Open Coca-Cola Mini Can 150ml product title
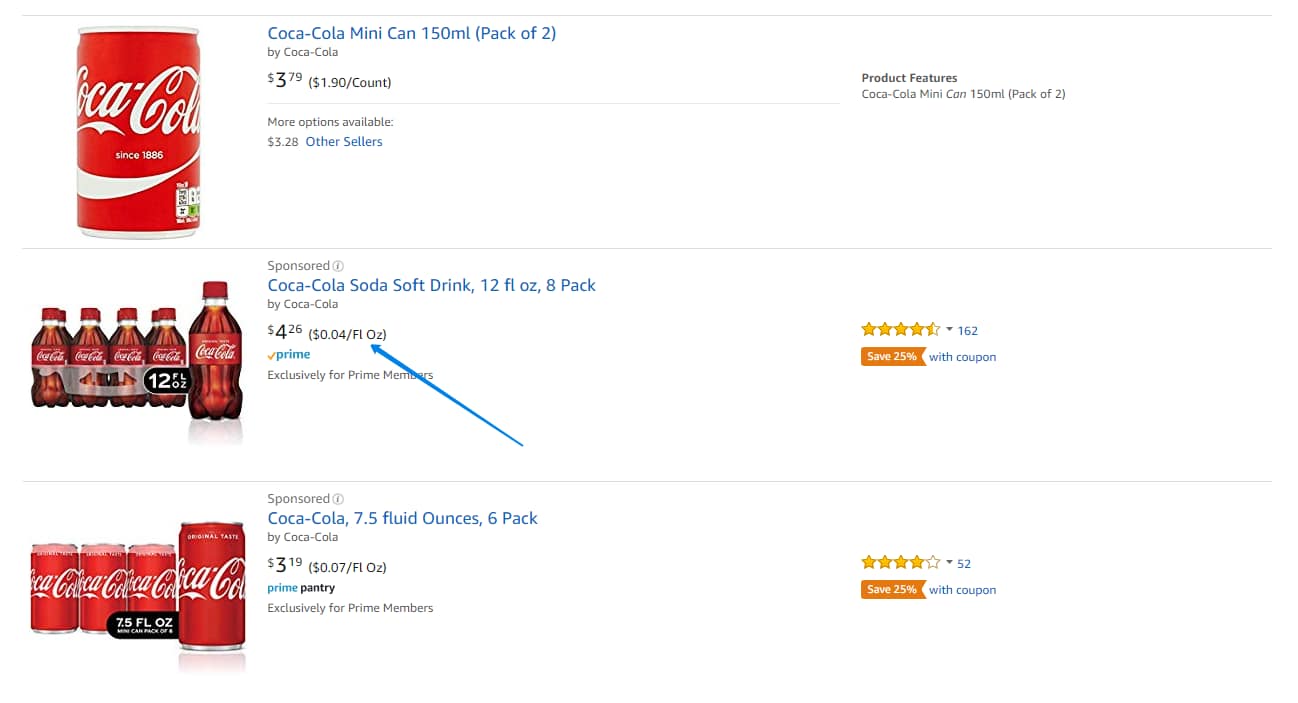 [411, 33]
